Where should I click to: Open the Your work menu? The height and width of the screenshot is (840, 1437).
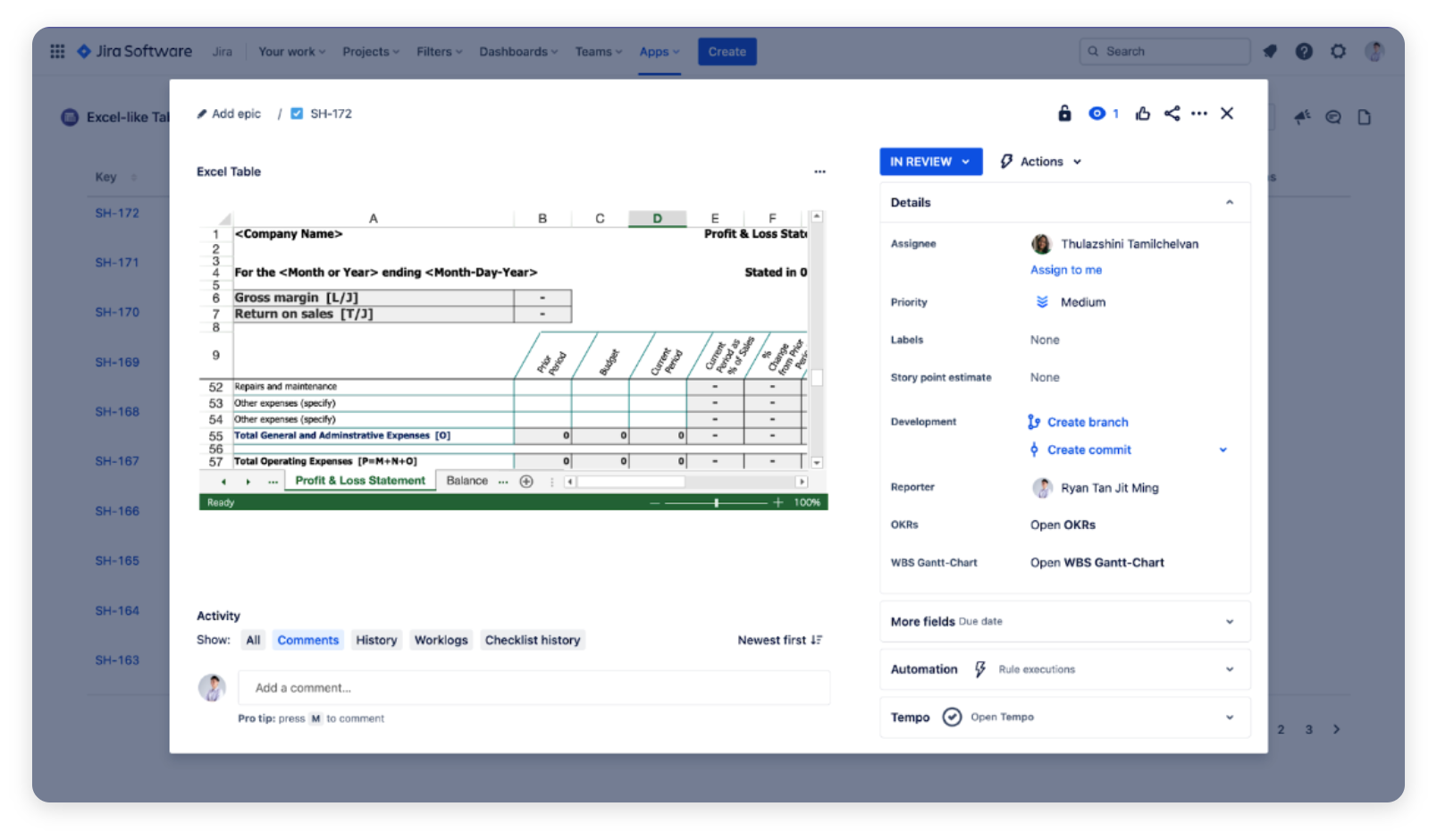click(x=291, y=52)
